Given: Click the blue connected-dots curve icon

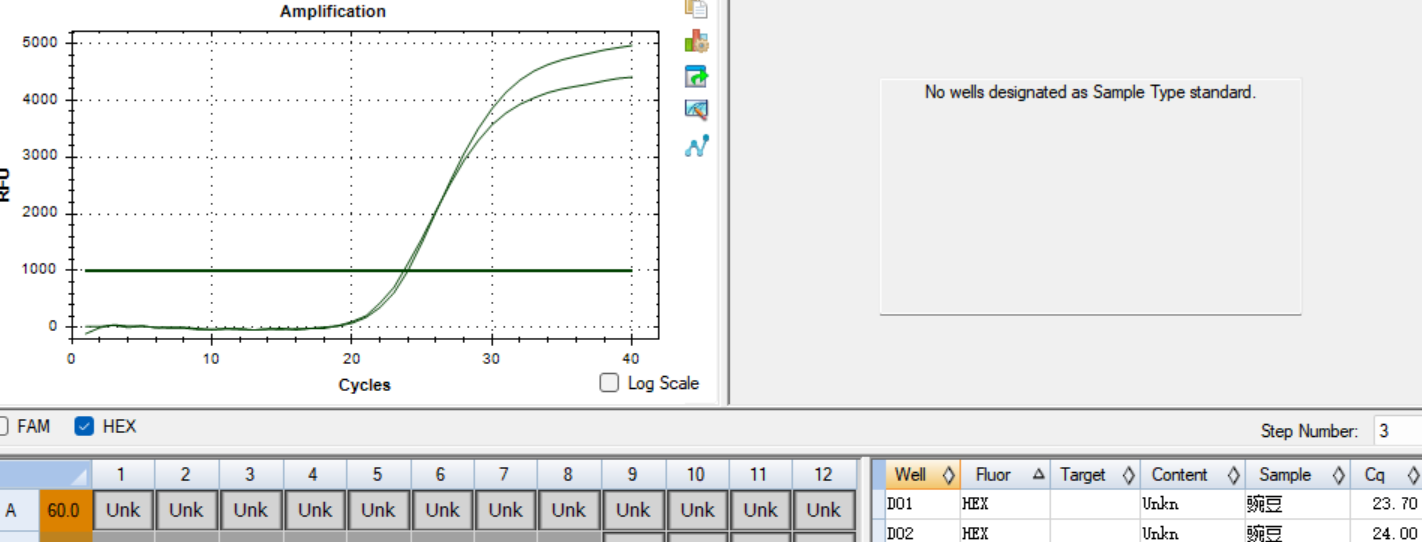Looking at the screenshot, I should [696, 146].
